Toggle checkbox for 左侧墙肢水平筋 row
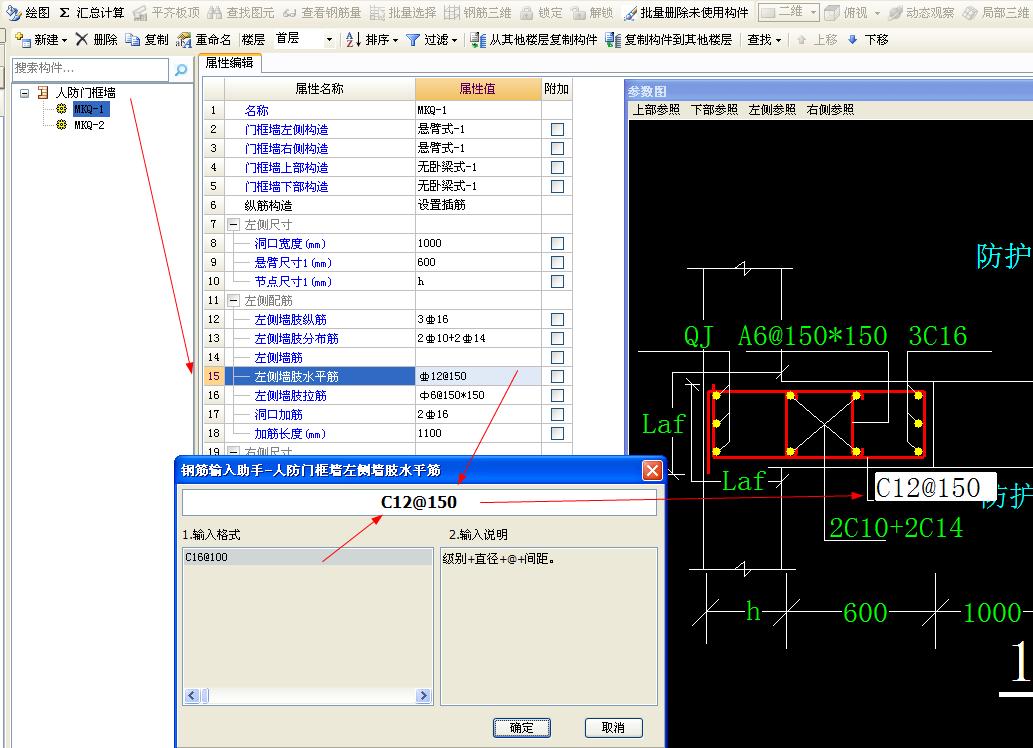 [557, 376]
